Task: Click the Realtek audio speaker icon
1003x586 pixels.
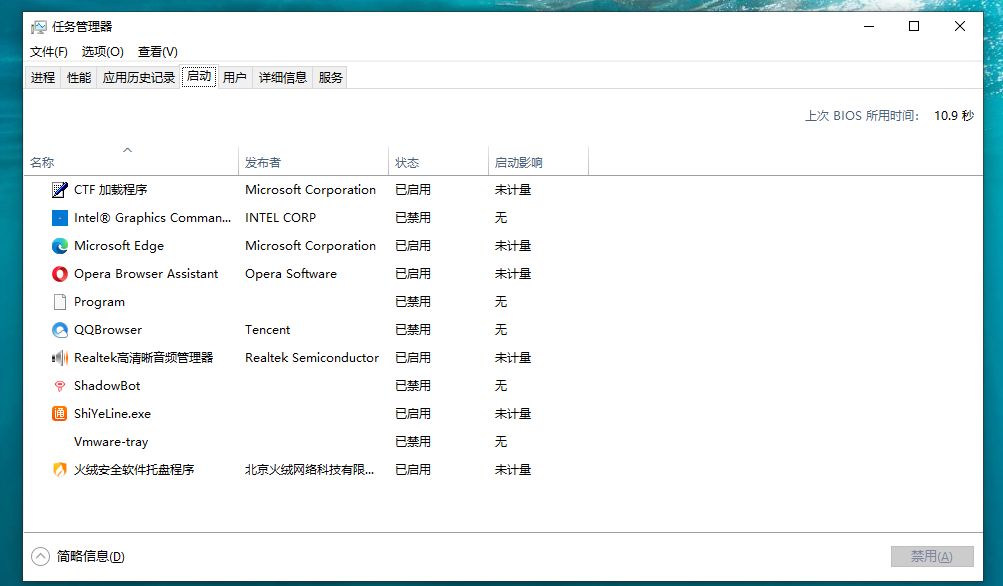Action: click(x=59, y=358)
